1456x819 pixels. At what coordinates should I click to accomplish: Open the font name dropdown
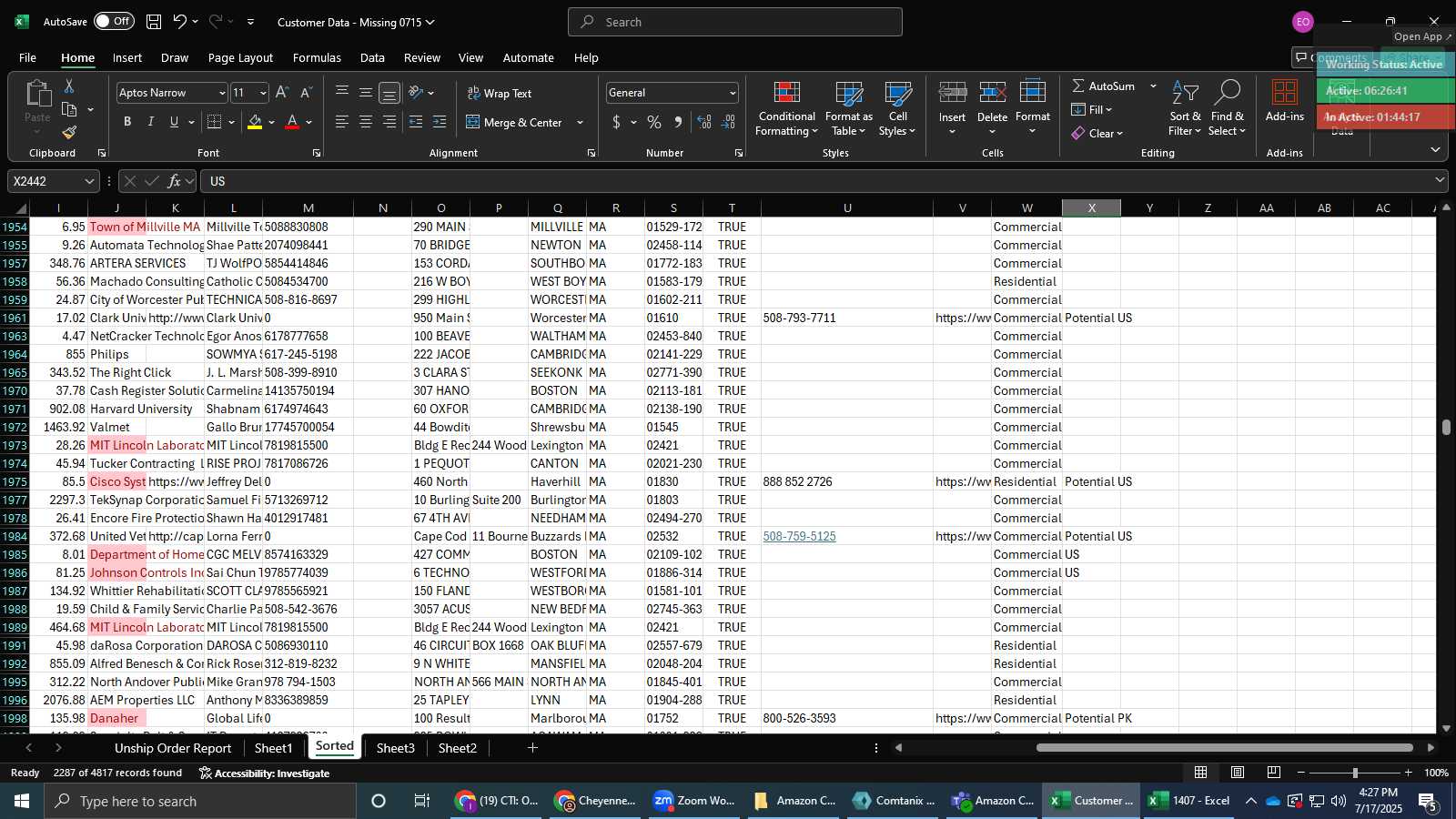[221, 93]
